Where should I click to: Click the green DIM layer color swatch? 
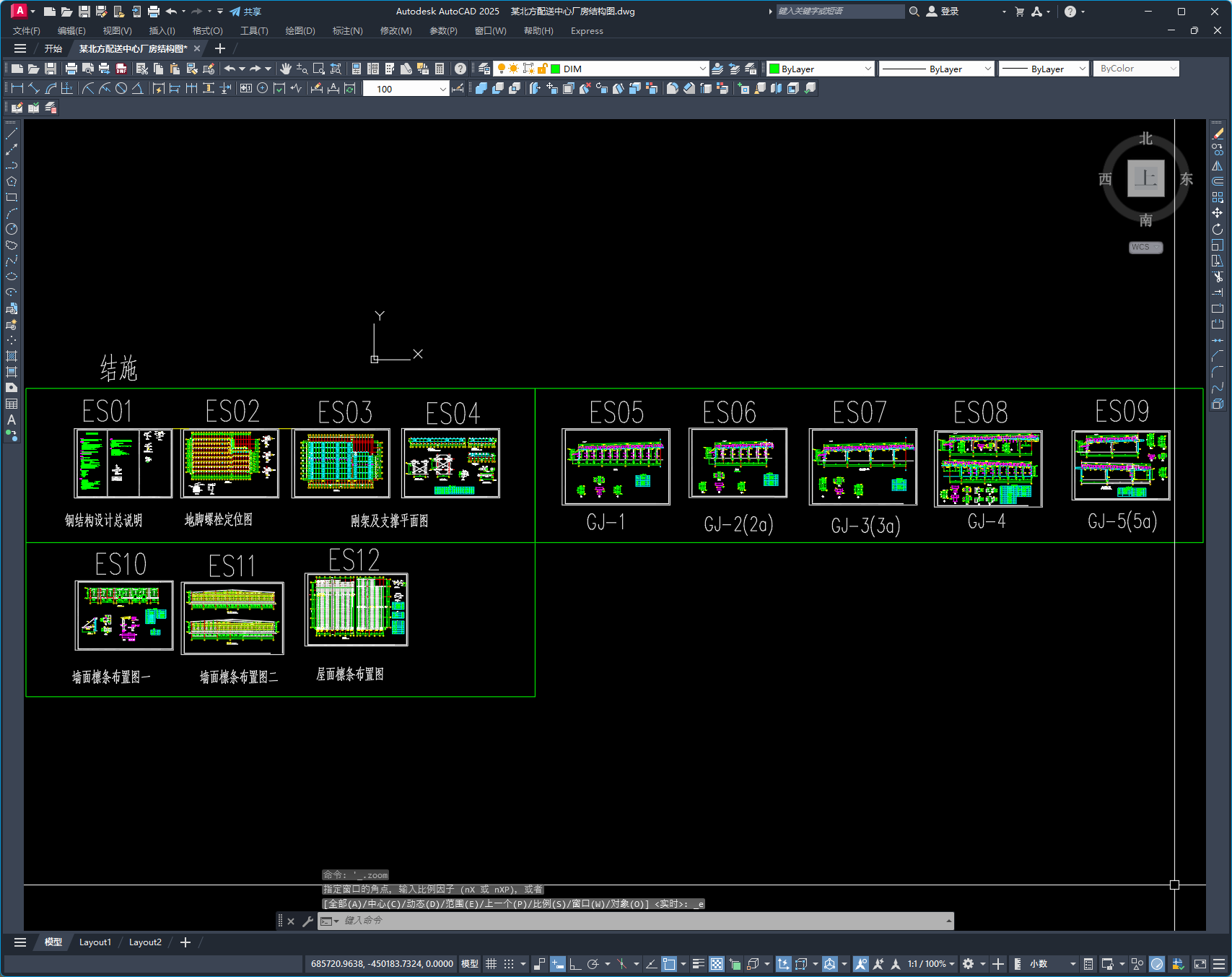tap(556, 69)
